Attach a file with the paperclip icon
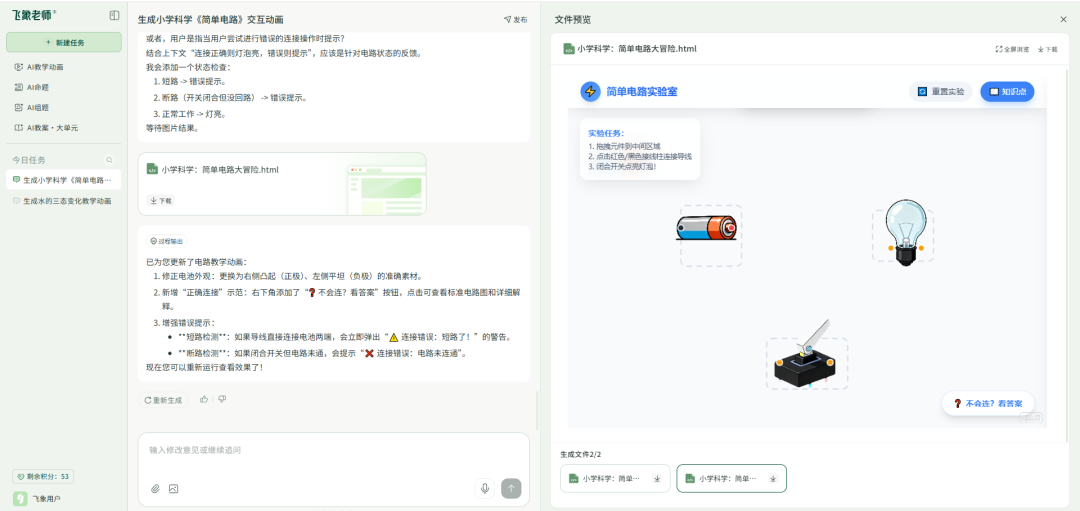Image resolution: width=1080 pixels, height=511 pixels. (x=155, y=489)
